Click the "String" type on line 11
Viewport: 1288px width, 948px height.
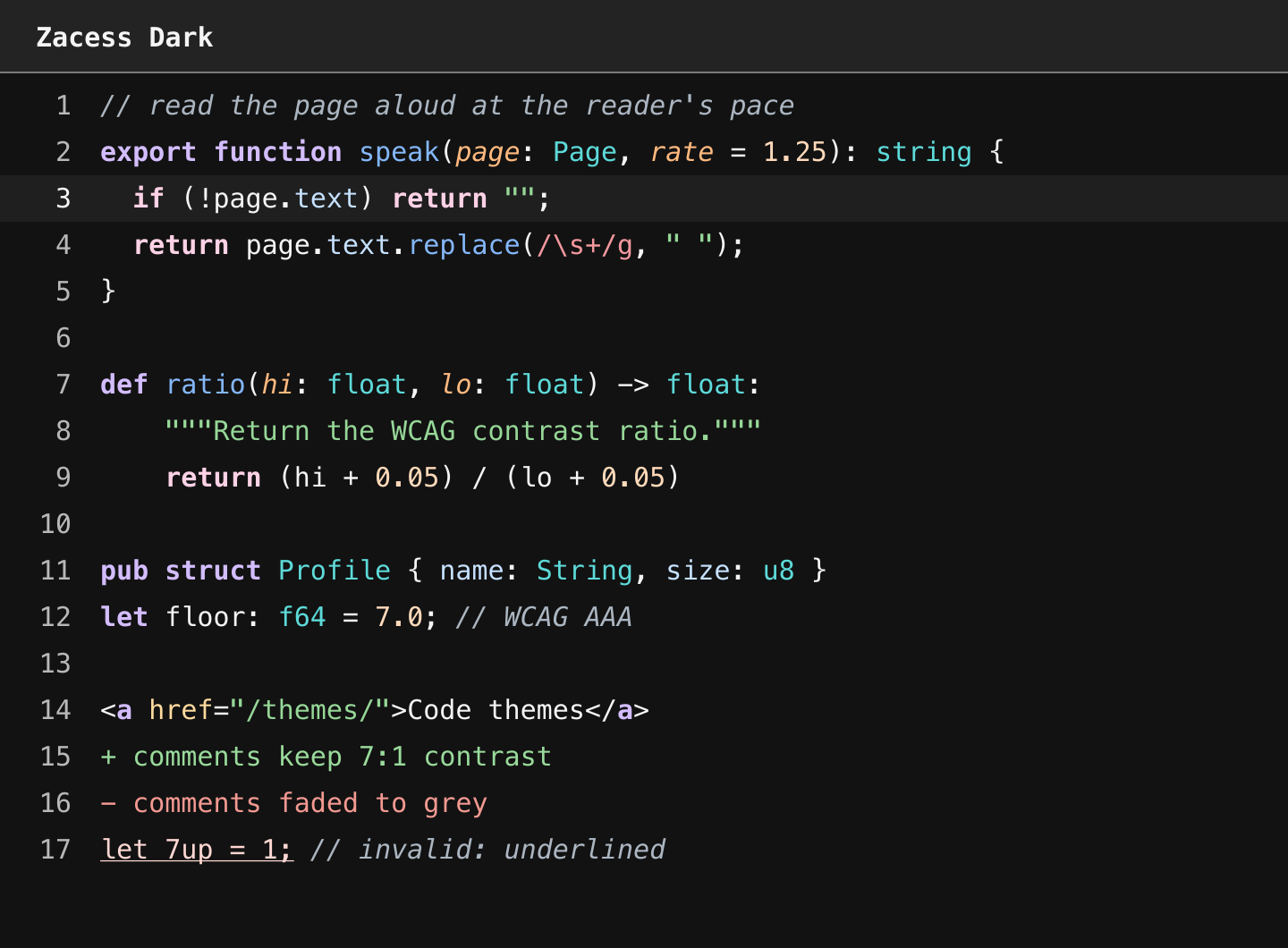(x=585, y=571)
